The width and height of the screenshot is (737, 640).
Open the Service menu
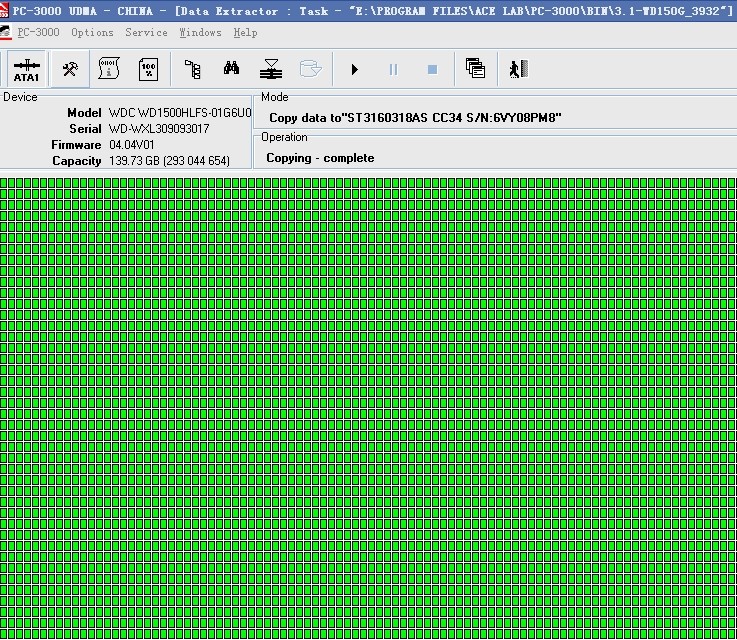pyautogui.click(x=146, y=32)
